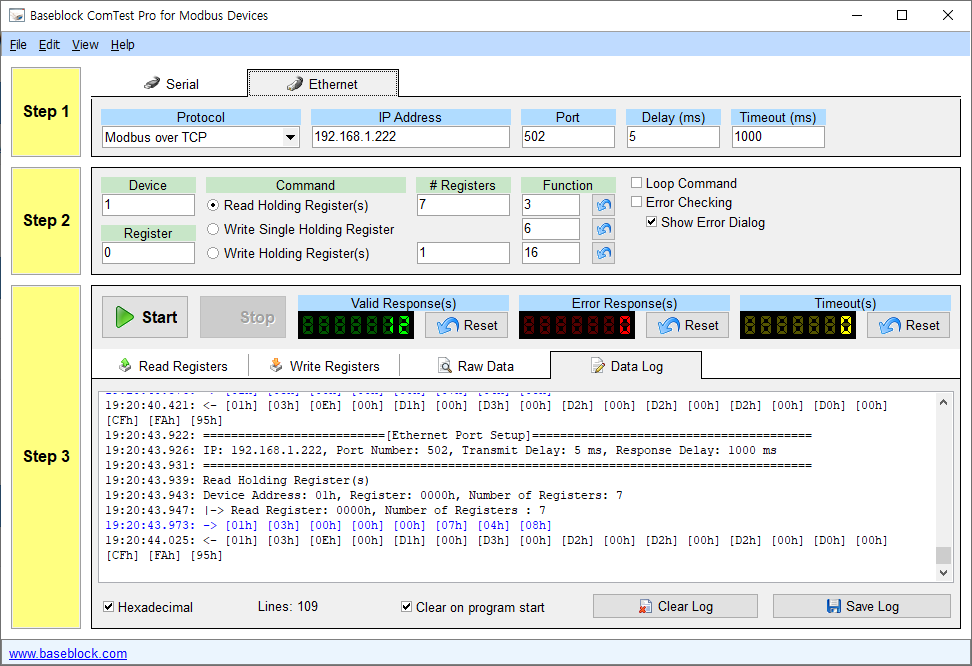Image resolution: width=972 pixels, height=666 pixels.
Task: Click the Function field showing 6
Action: 551,229
